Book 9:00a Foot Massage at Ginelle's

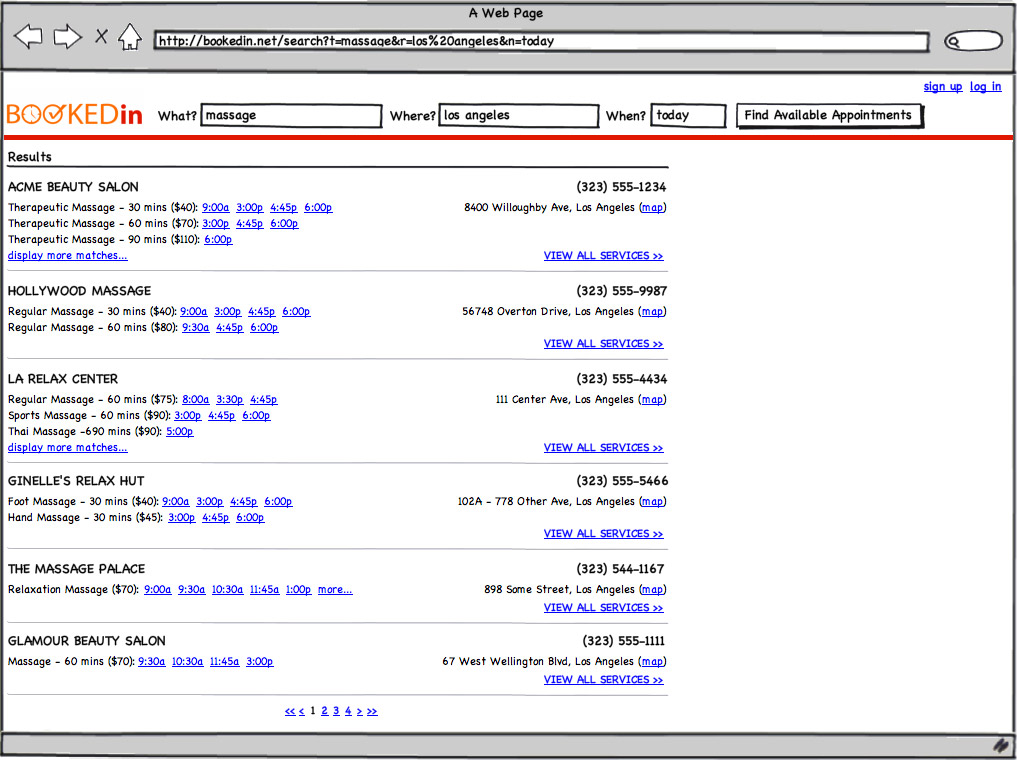tap(176, 501)
